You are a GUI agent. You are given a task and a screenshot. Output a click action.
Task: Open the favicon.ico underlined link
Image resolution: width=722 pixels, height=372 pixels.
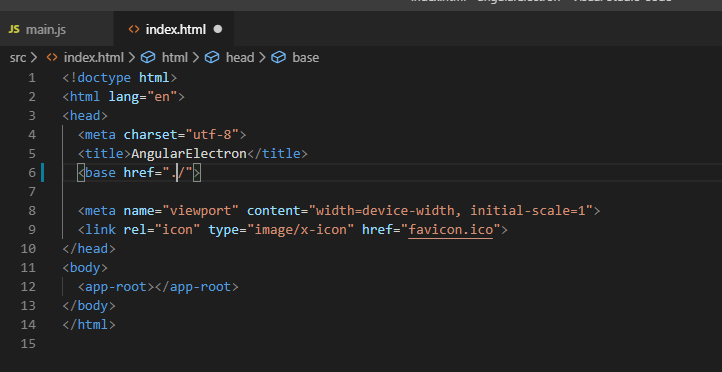click(x=450, y=229)
